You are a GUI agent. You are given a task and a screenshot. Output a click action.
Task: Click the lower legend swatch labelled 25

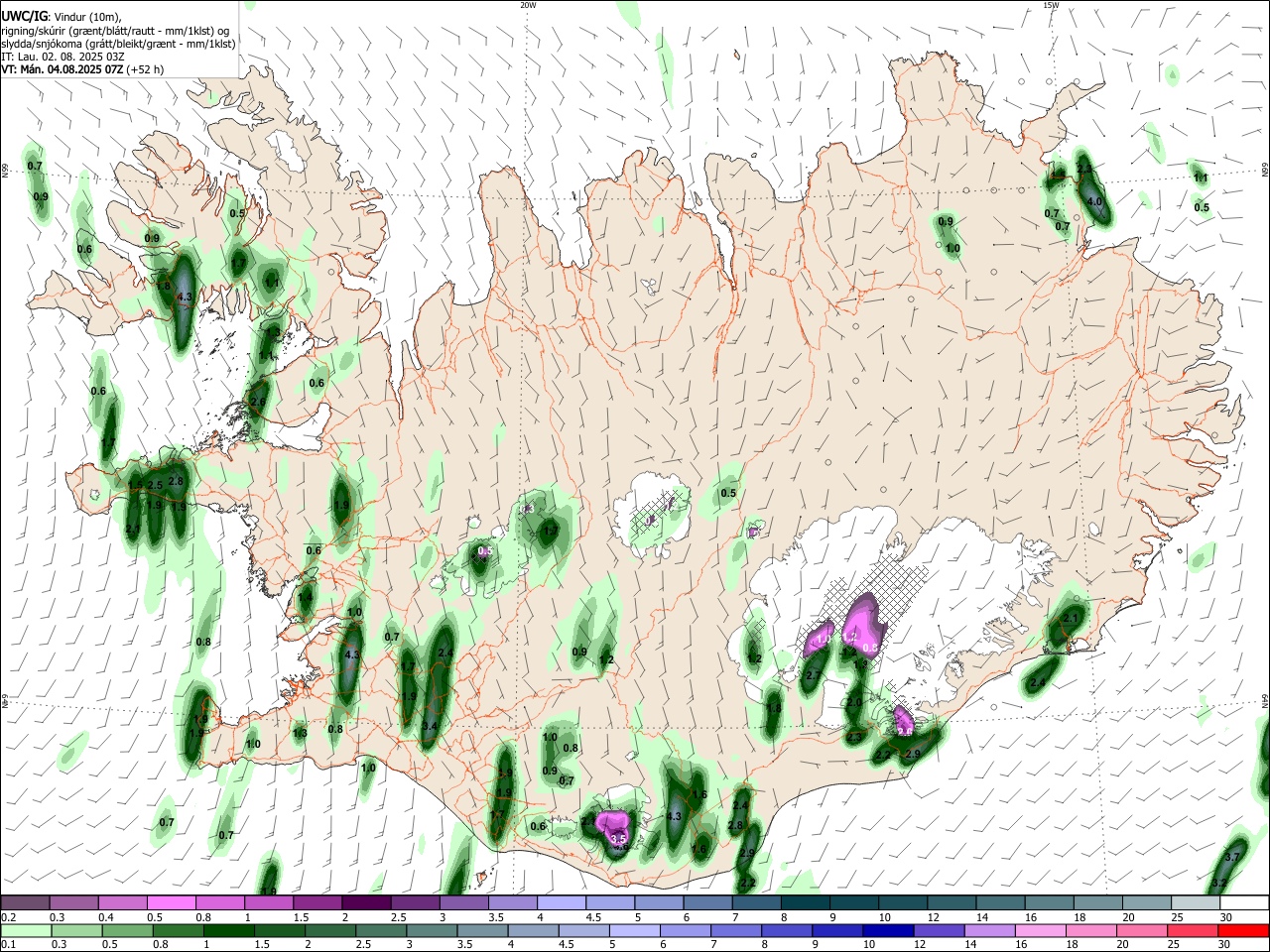pos(1194,931)
